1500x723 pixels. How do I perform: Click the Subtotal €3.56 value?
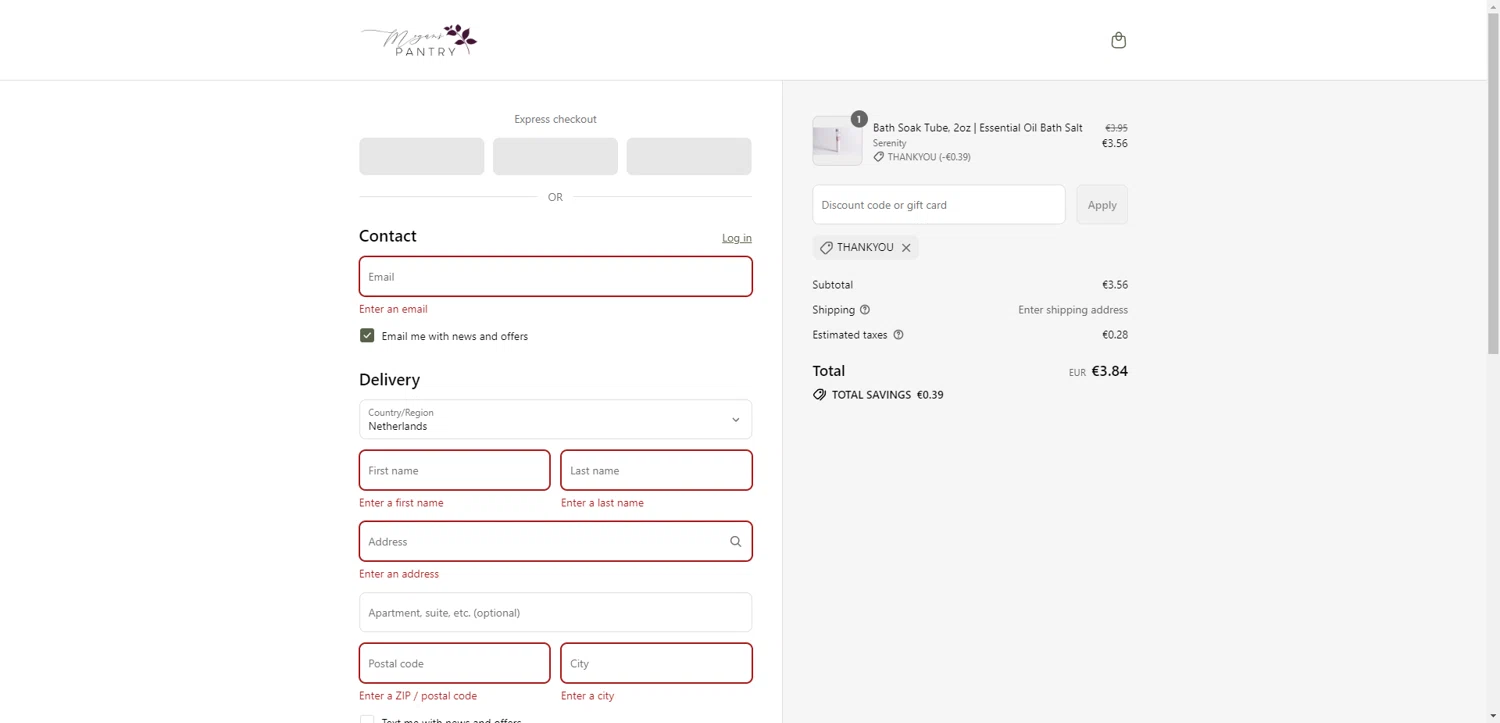1115,285
